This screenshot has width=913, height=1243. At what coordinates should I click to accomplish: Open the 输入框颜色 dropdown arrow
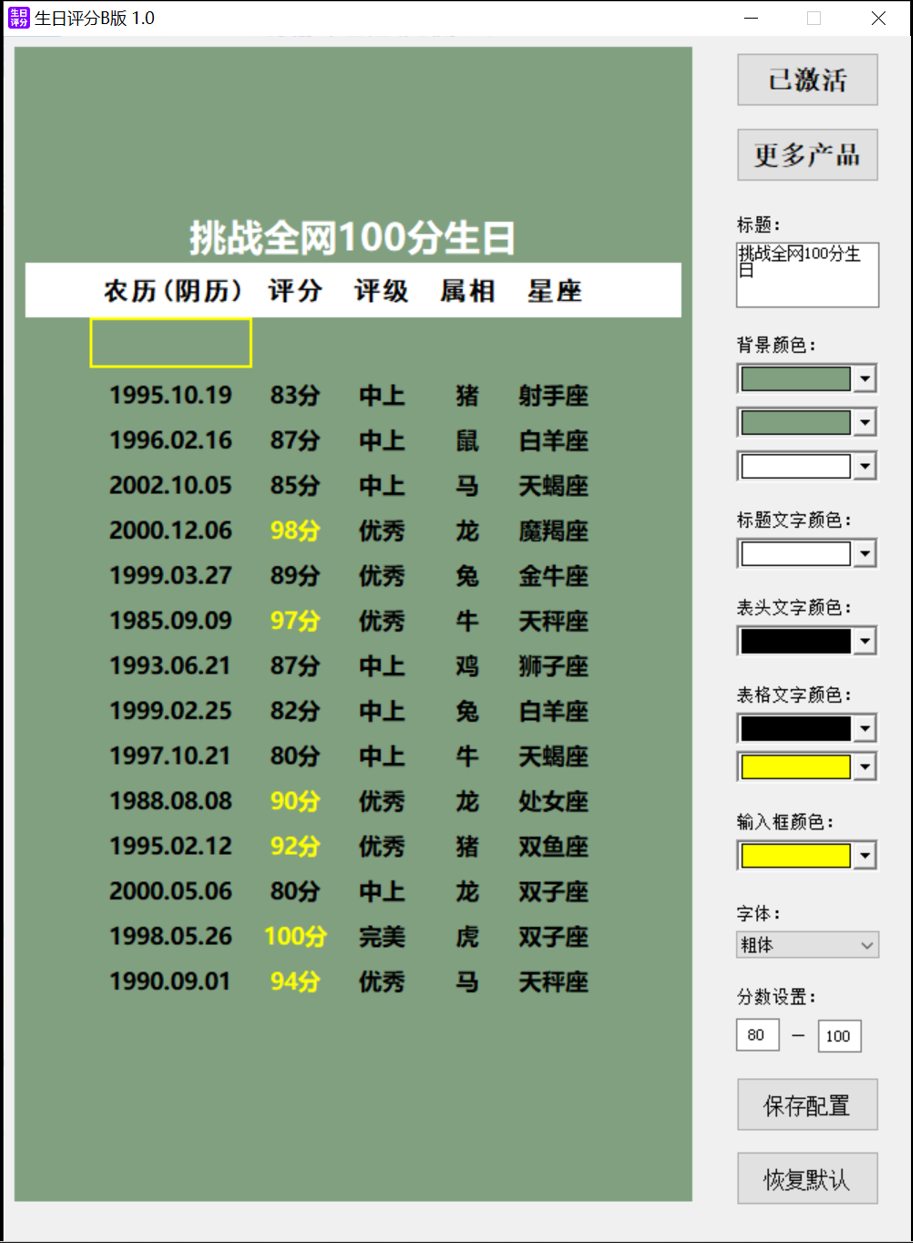[865, 855]
